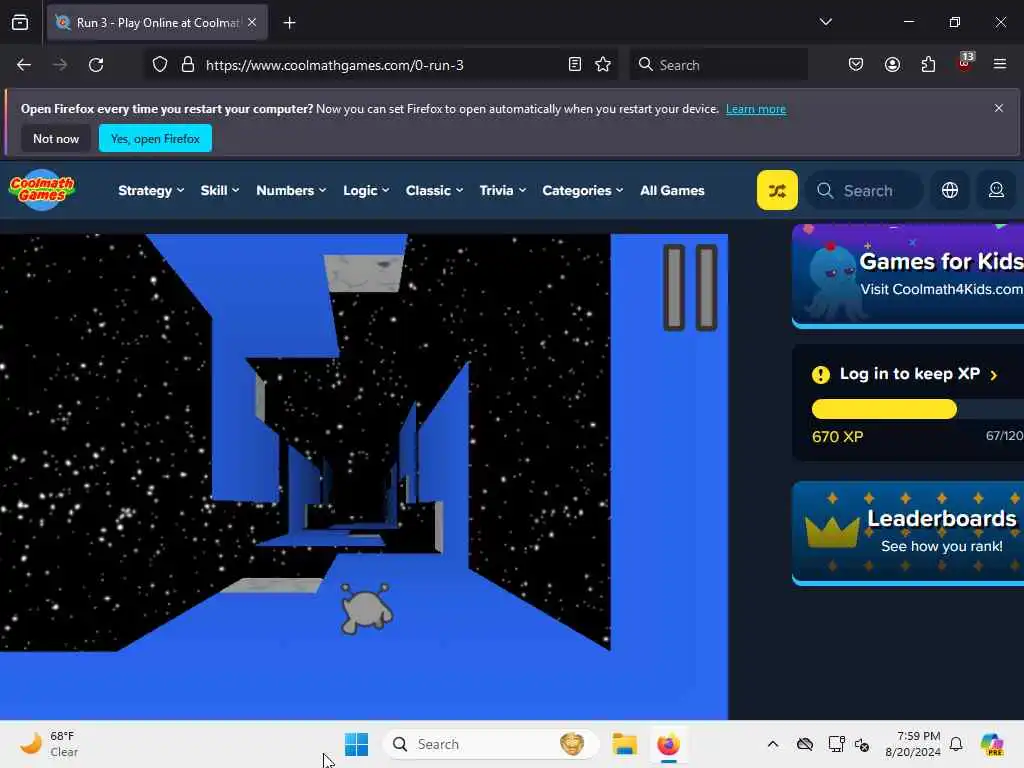Select the Run 3 browser tab
The height and width of the screenshot is (768, 1024).
(157, 22)
